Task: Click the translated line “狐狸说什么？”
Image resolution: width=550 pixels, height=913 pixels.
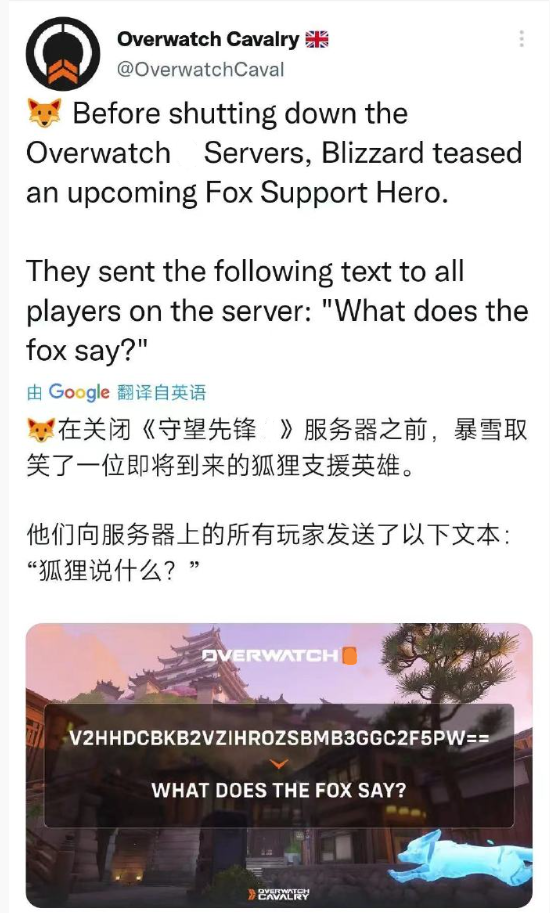Action: 114,571
